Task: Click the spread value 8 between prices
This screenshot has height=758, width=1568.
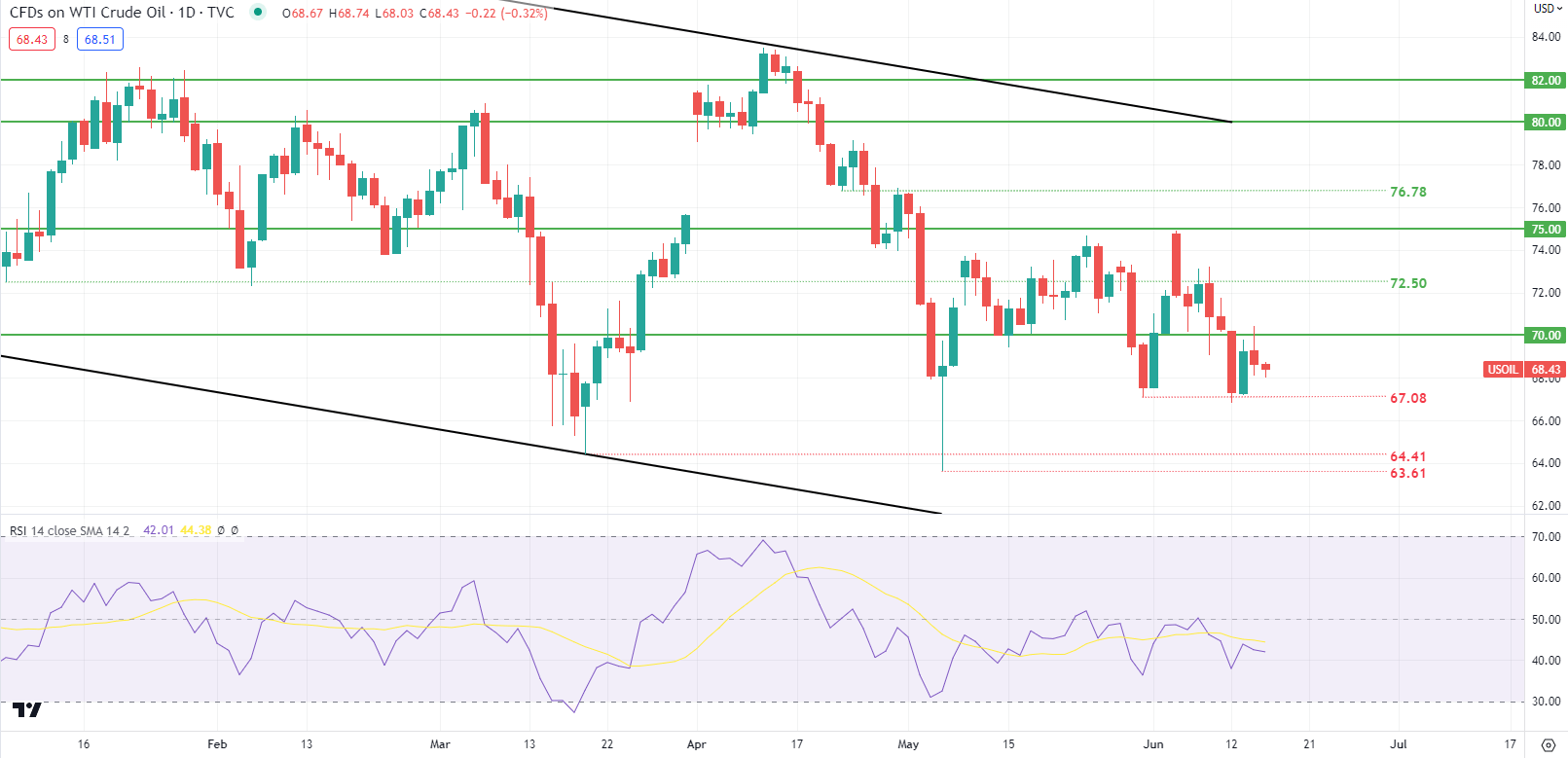Action: coord(66,39)
